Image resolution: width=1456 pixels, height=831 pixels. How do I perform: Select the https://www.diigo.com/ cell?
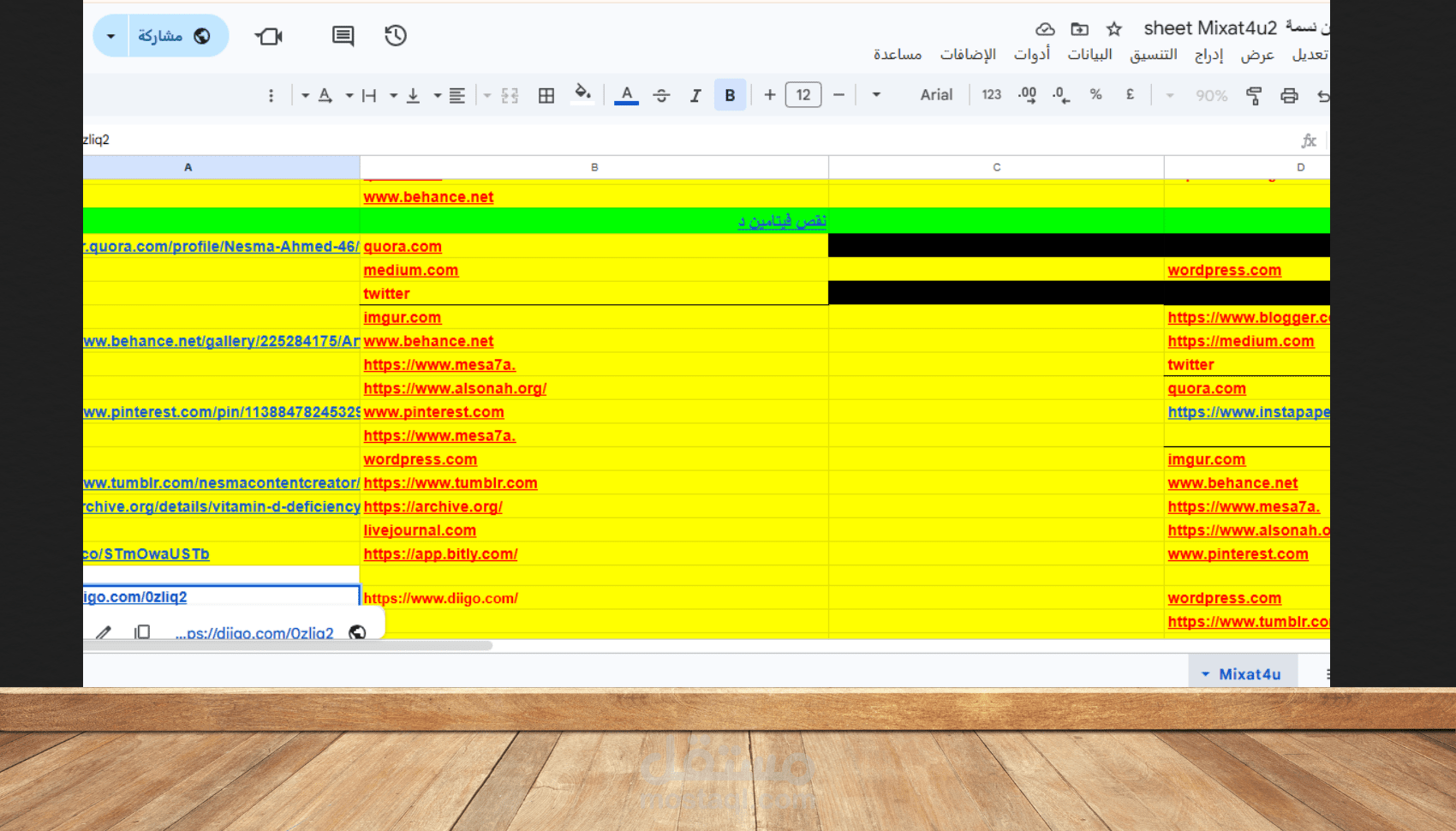(x=594, y=598)
